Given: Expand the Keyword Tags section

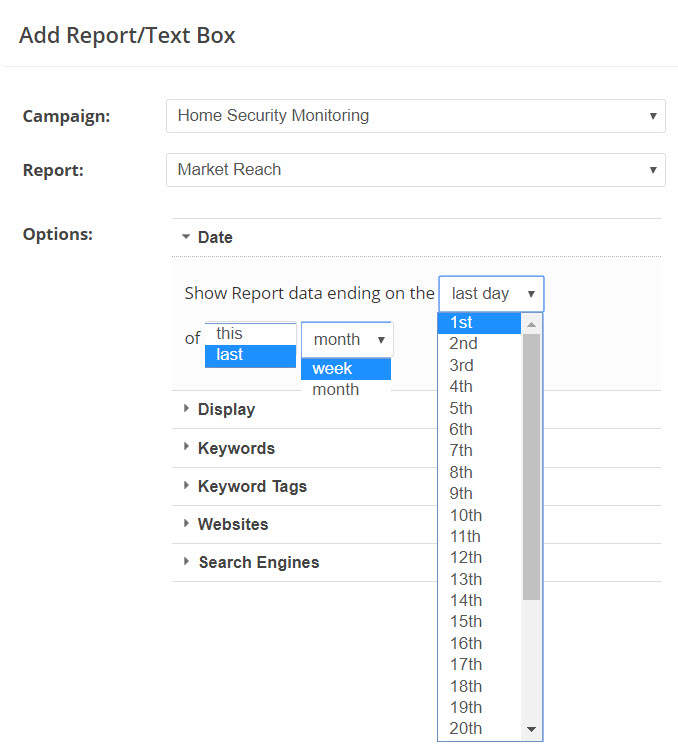Looking at the screenshot, I should (252, 486).
